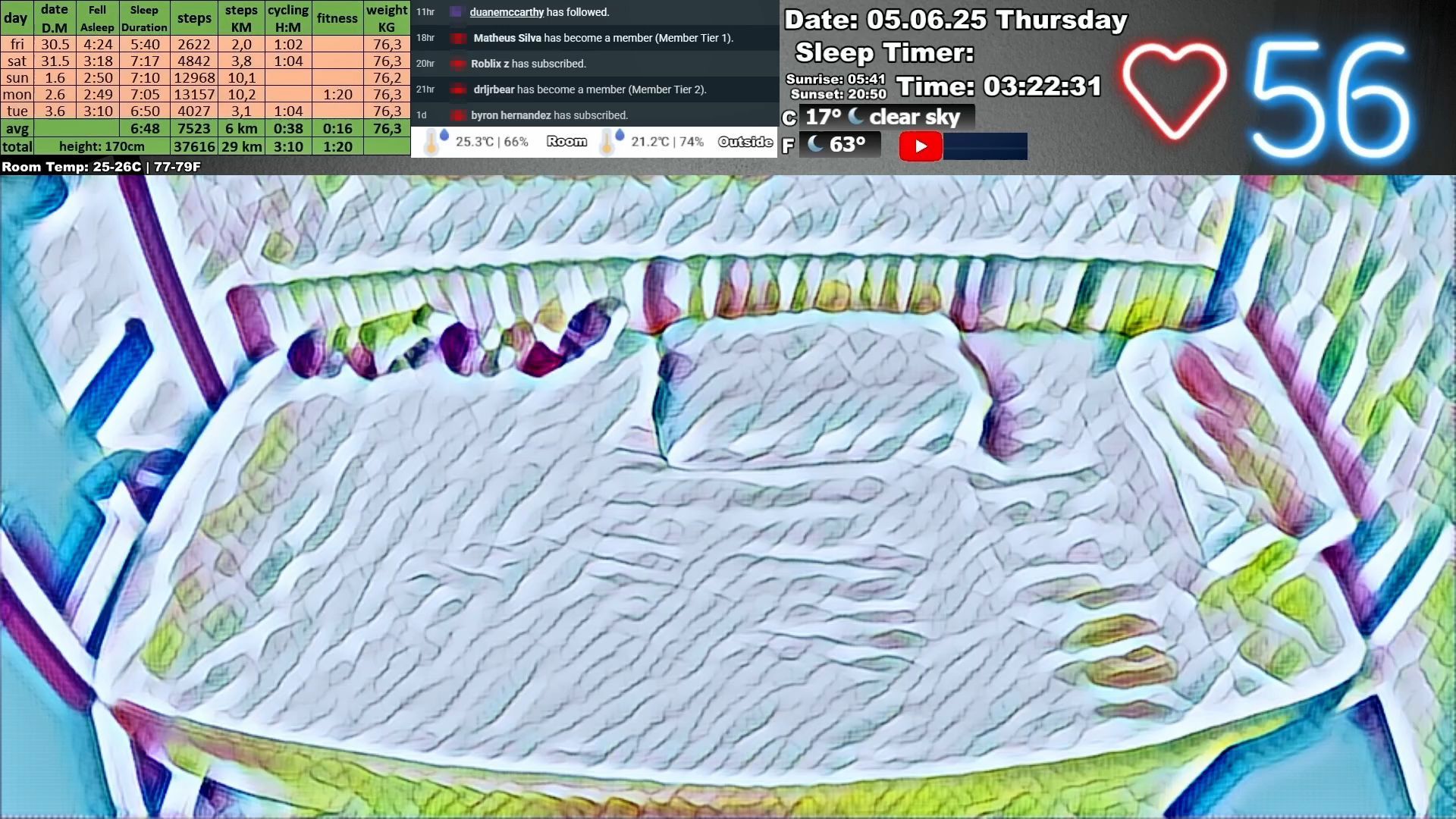Open the duanemccarthy follower link
The image size is (1456, 819).
(507, 12)
